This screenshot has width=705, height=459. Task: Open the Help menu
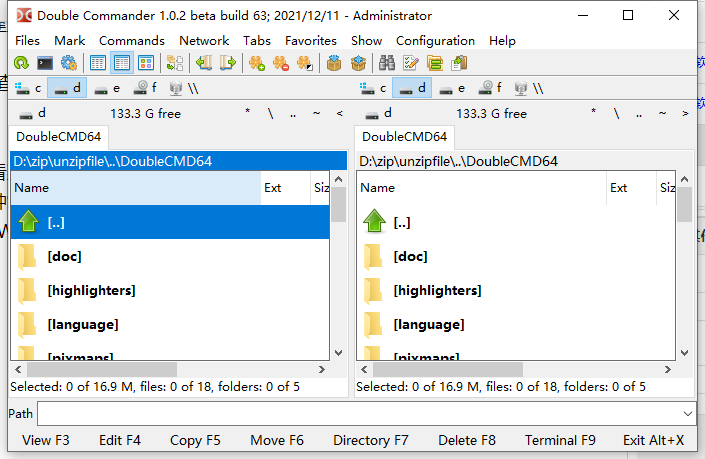[502, 41]
